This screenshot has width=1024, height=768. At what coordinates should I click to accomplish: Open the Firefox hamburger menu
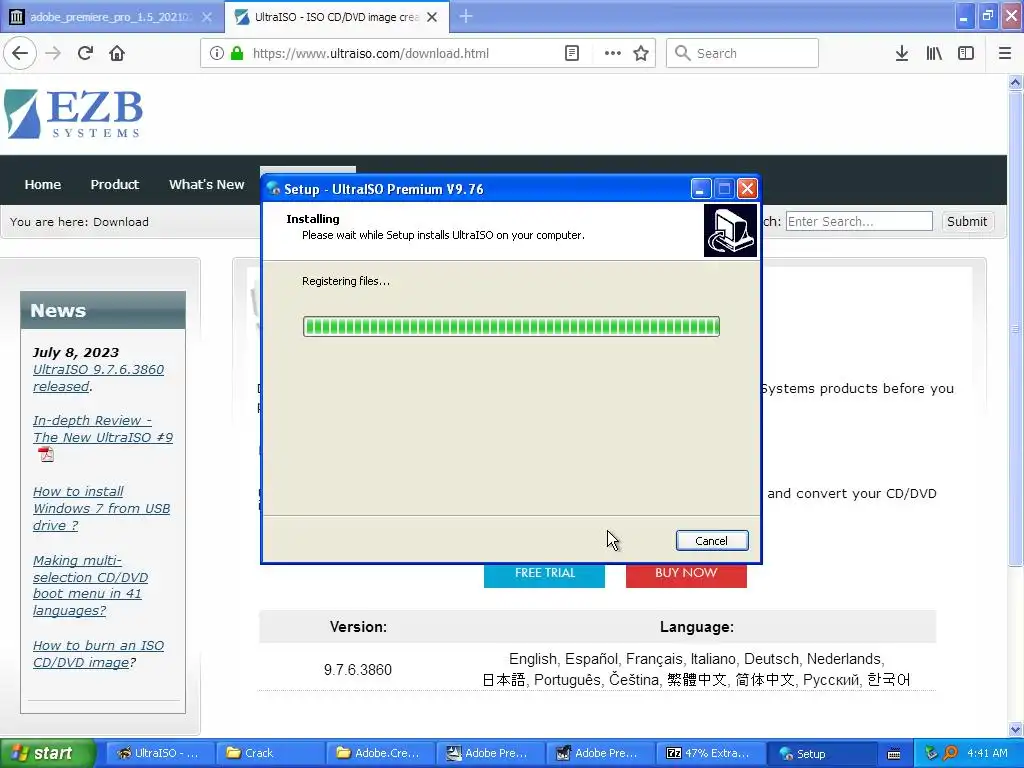click(1005, 53)
